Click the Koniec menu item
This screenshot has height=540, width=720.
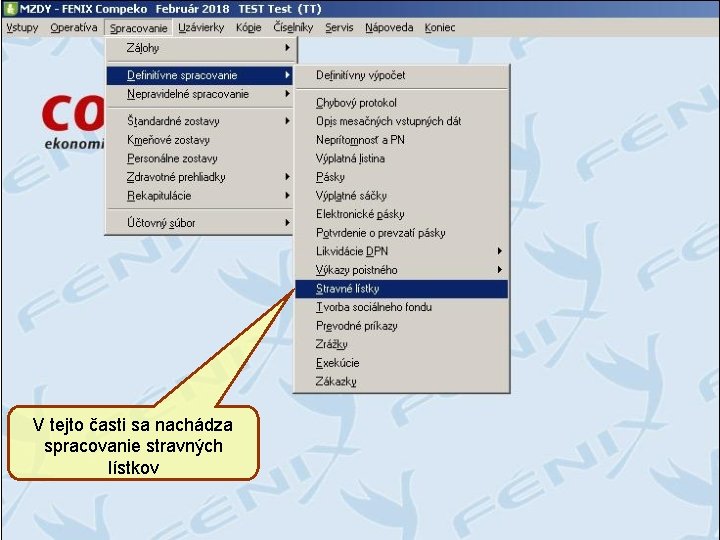point(439,28)
